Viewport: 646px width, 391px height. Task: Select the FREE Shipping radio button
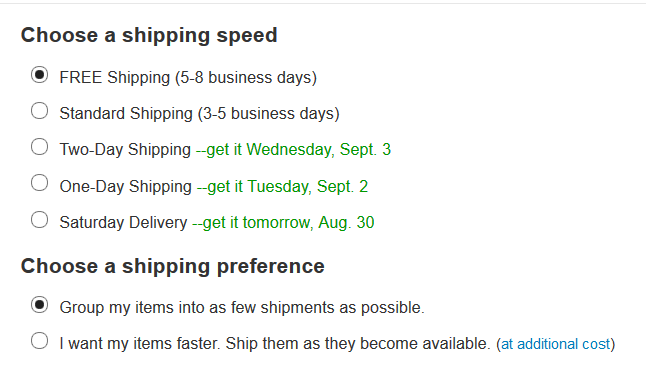click(40, 75)
